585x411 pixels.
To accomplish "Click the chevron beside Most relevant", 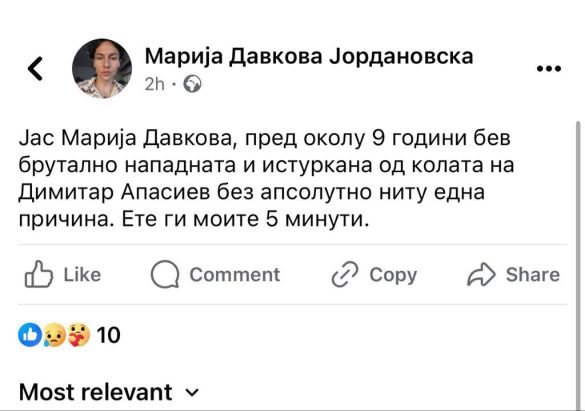I will click(x=192, y=393).
